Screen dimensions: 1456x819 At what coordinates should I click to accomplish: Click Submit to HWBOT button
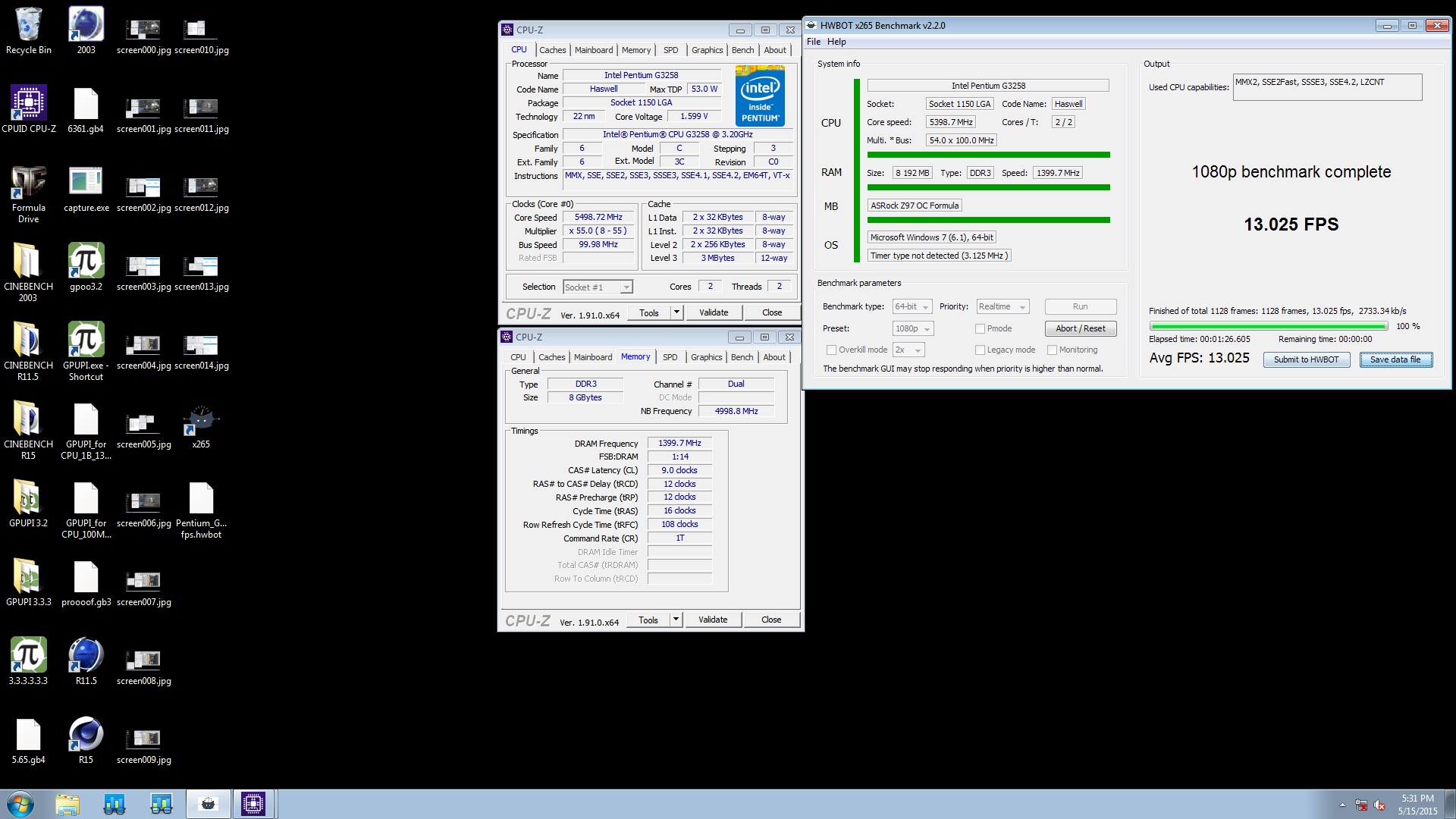coord(1306,359)
